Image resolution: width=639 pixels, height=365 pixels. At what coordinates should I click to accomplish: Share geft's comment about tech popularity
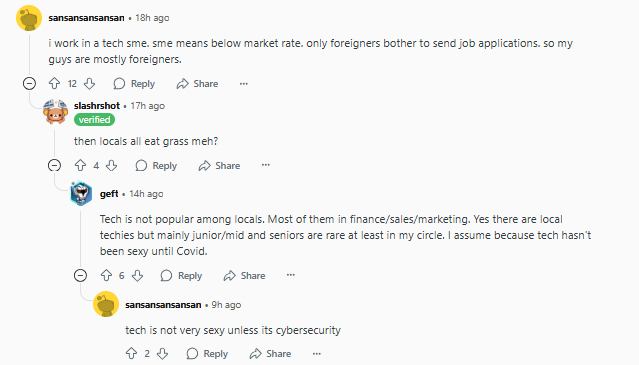click(245, 275)
